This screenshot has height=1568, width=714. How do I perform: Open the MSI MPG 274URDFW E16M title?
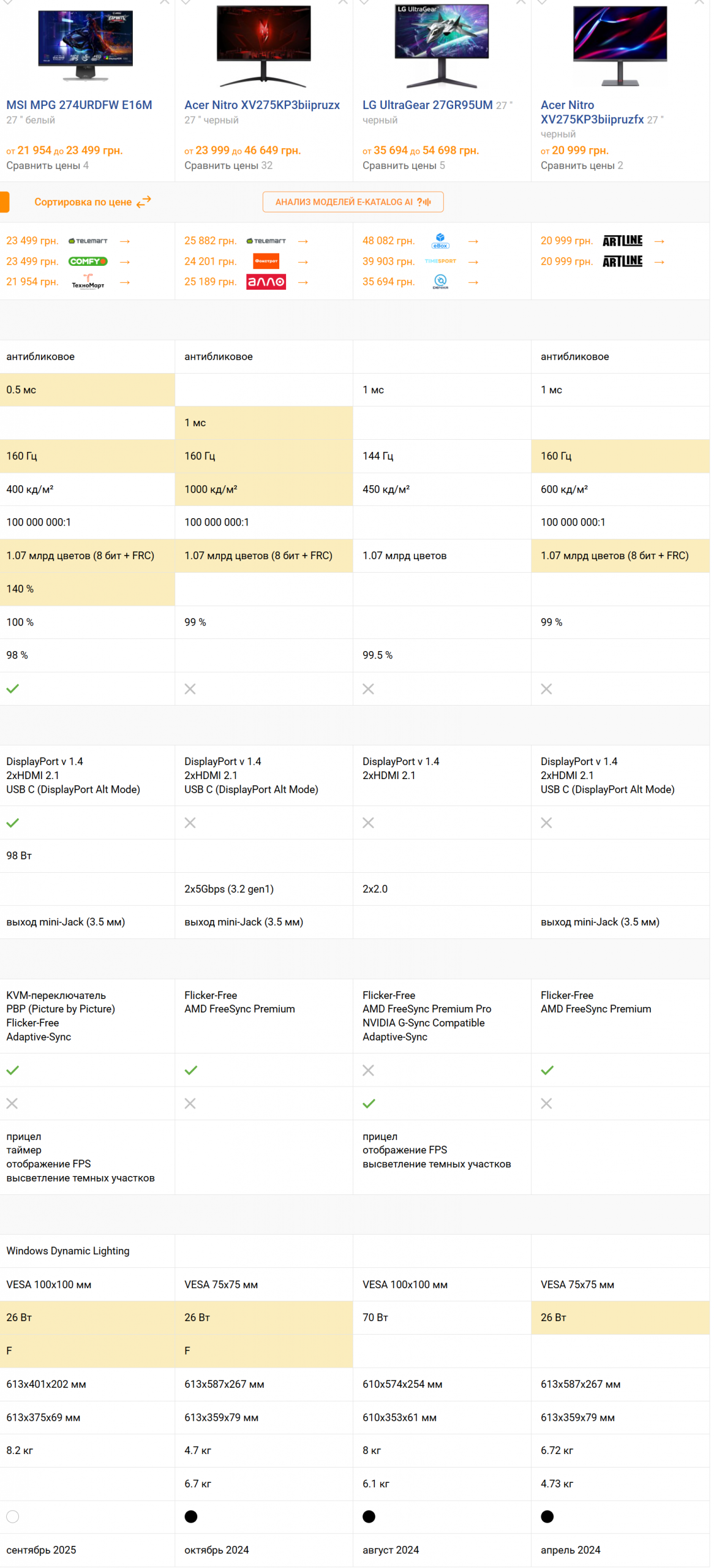click(79, 105)
